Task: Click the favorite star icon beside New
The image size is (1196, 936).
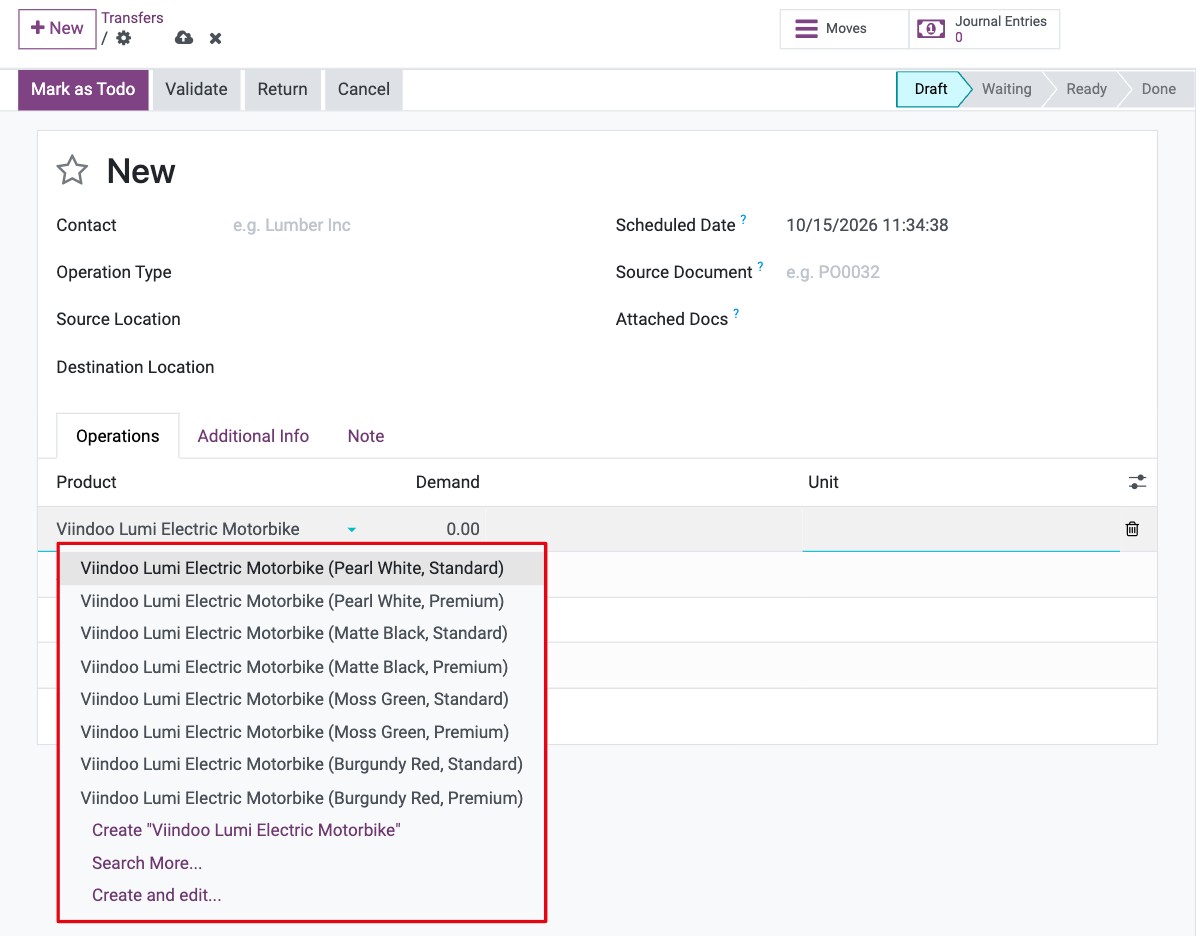Action: [x=72, y=170]
